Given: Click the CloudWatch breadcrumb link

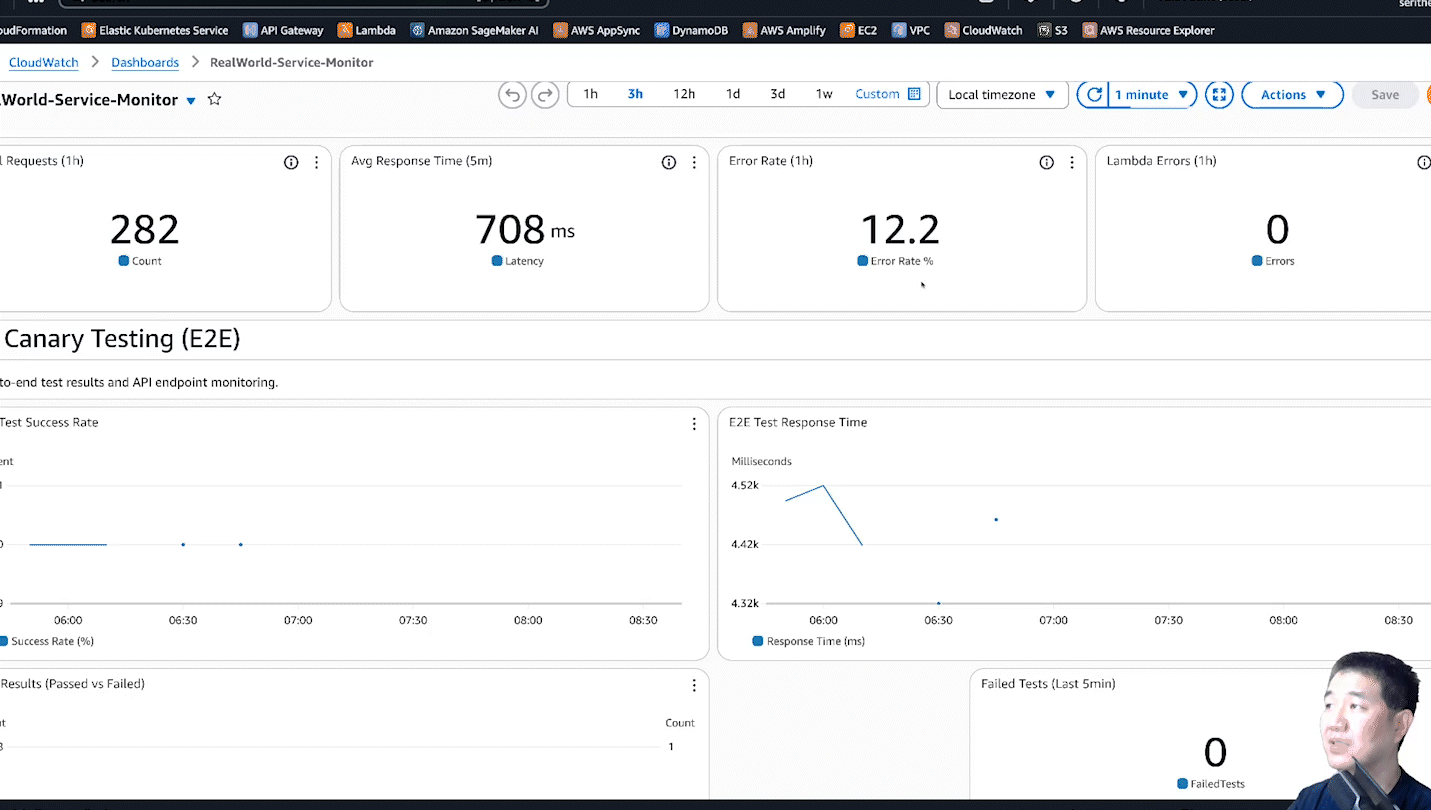Looking at the screenshot, I should (44, 62).
